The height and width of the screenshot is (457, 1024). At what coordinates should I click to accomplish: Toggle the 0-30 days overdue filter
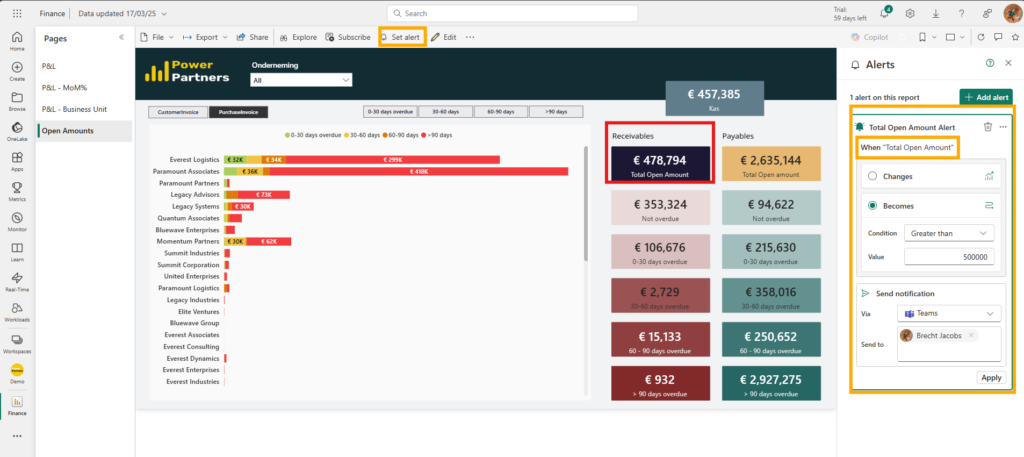[x=391, y=112]
